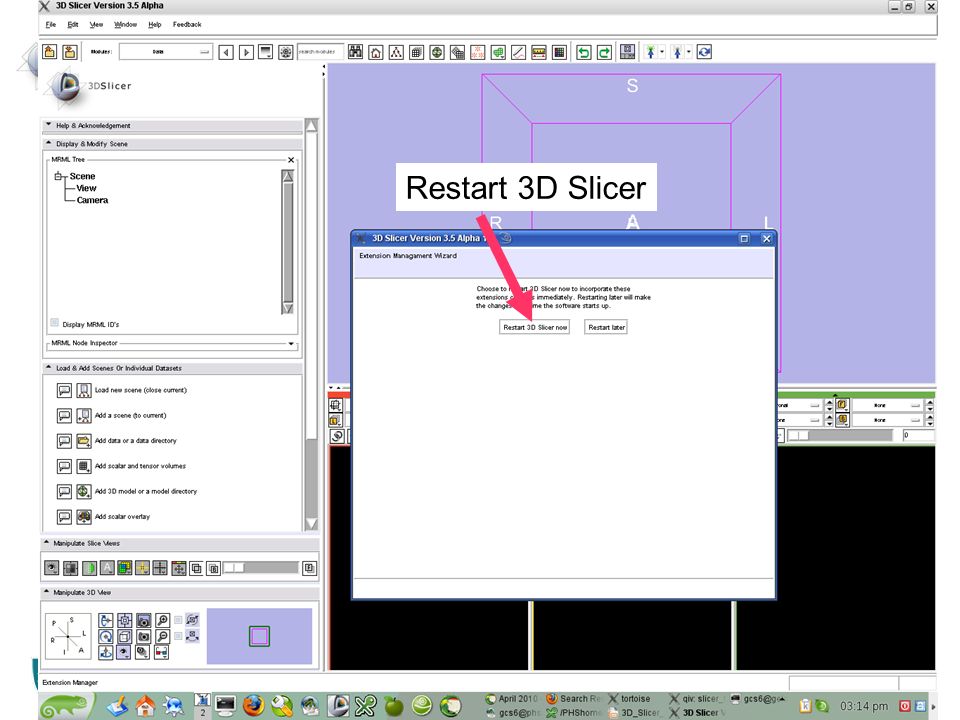This screenshot has height=720, width=960.
Task: Collapse the Scene node in MRML Tree
Action: pos(59,176)
